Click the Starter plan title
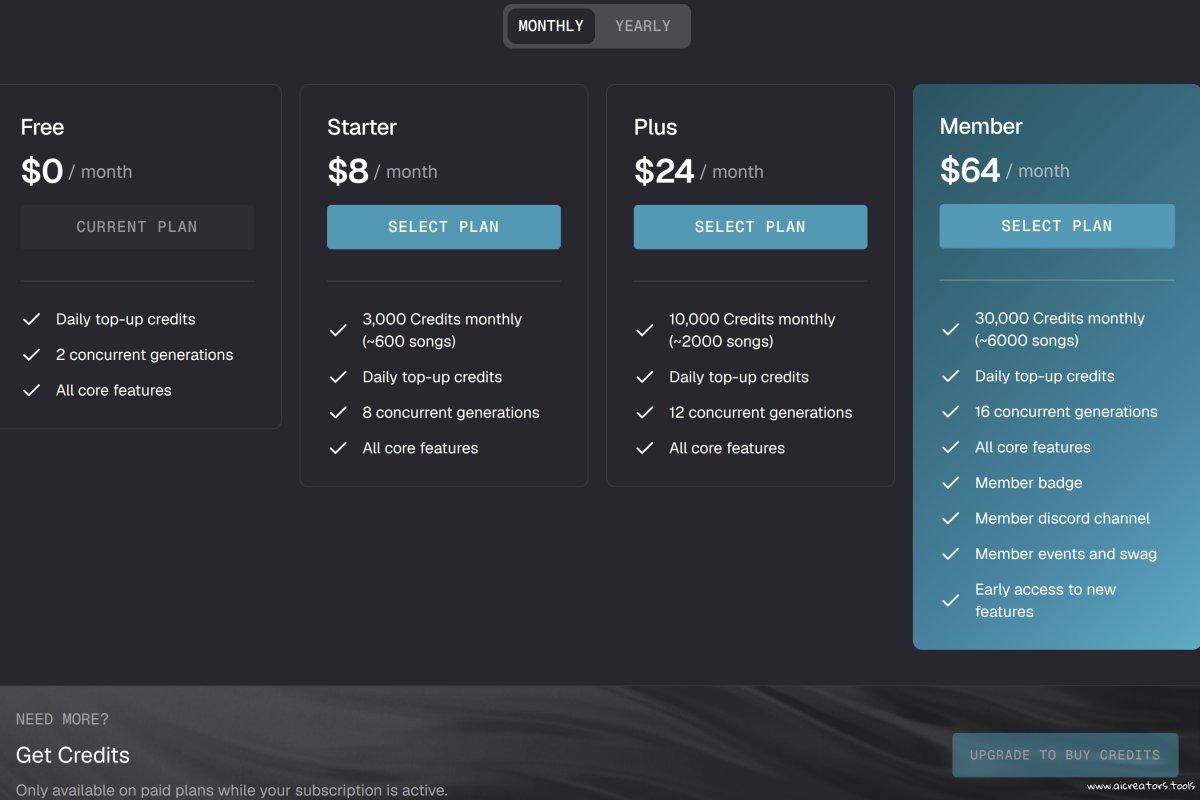The height and width of the screenshot is (800, 1200). [x=362, y=127]
